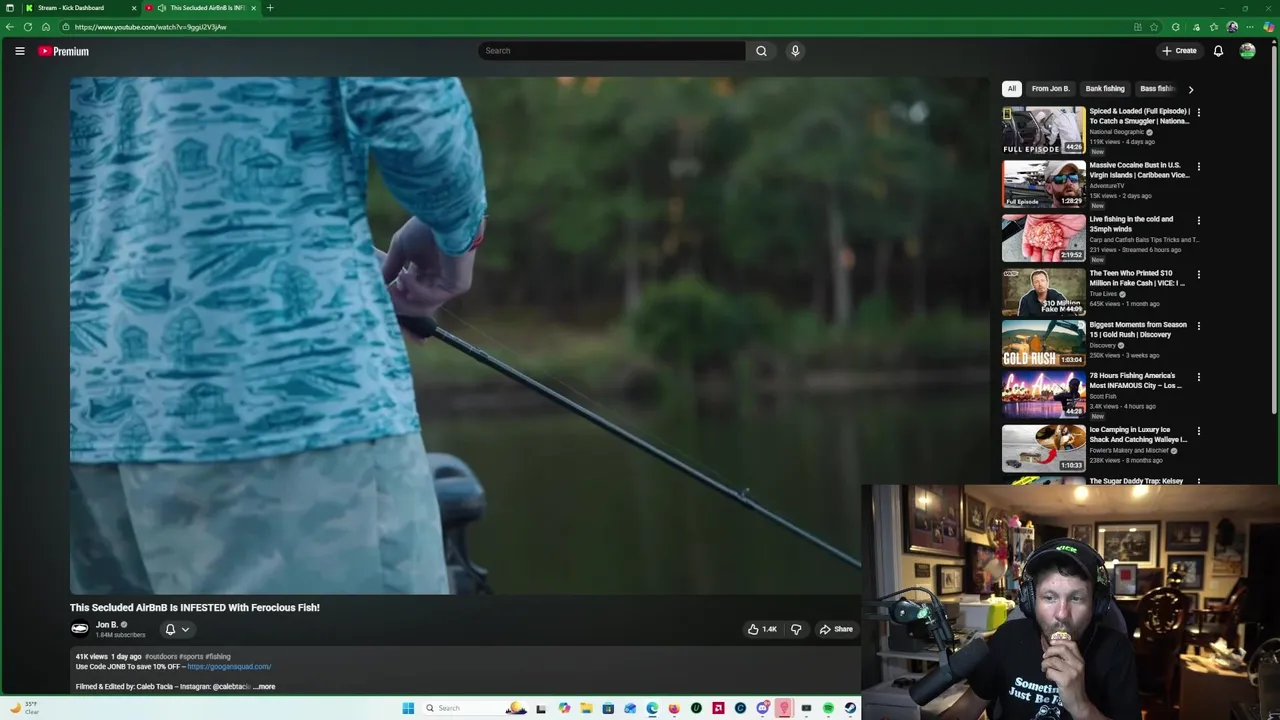Screen dimensions: 1280x720
Task: Open the Create upload menu
Action: (1179, 51)
